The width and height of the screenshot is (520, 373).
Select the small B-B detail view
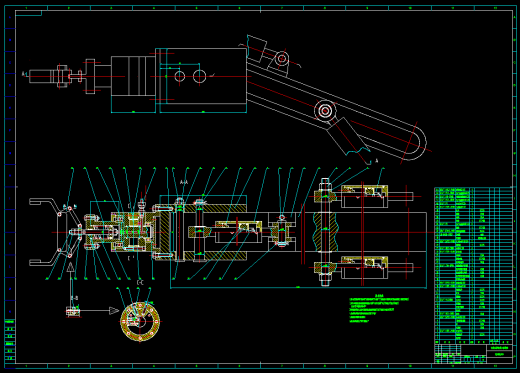tap(73, 312)
